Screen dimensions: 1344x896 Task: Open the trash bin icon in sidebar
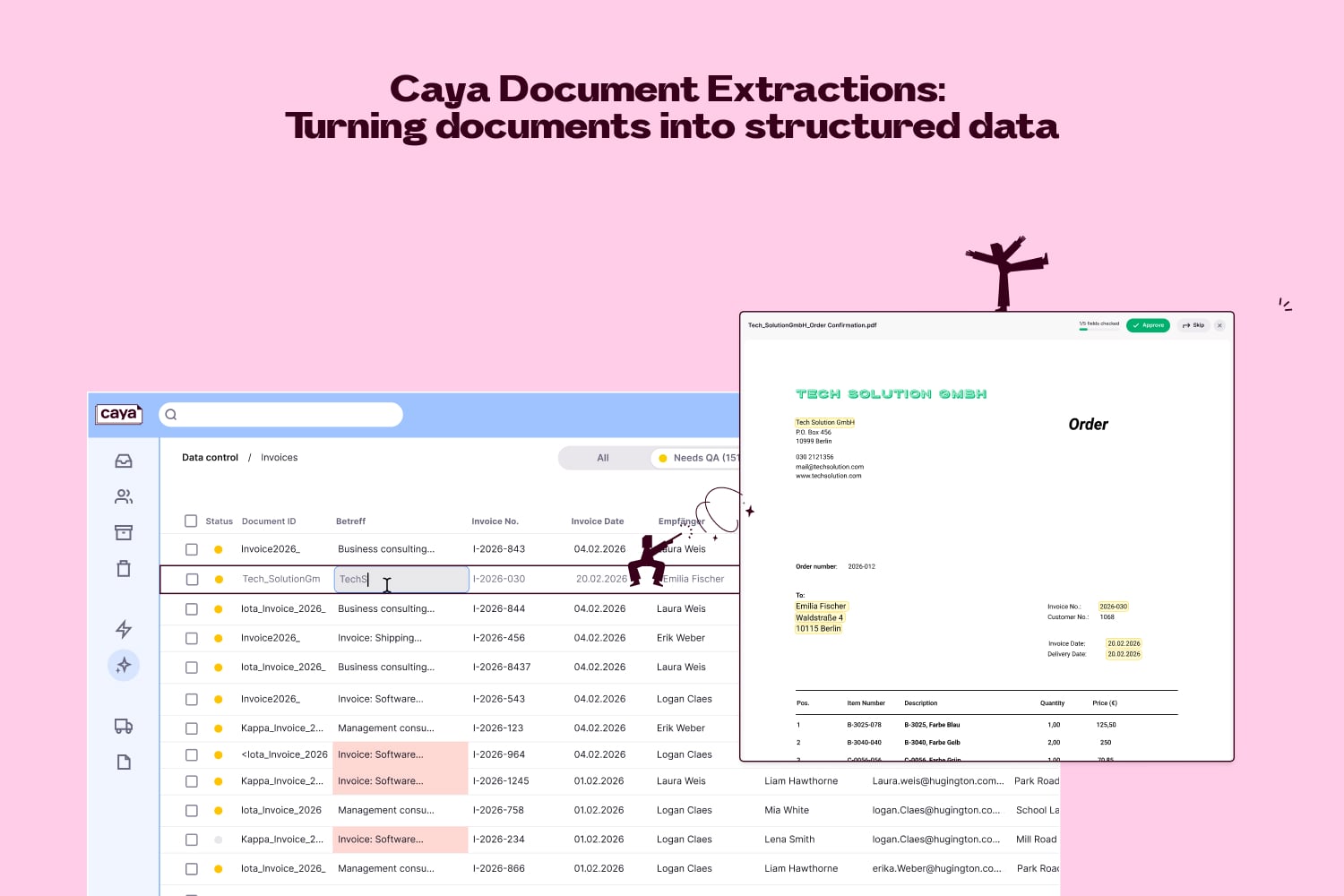tap(124, 569)
